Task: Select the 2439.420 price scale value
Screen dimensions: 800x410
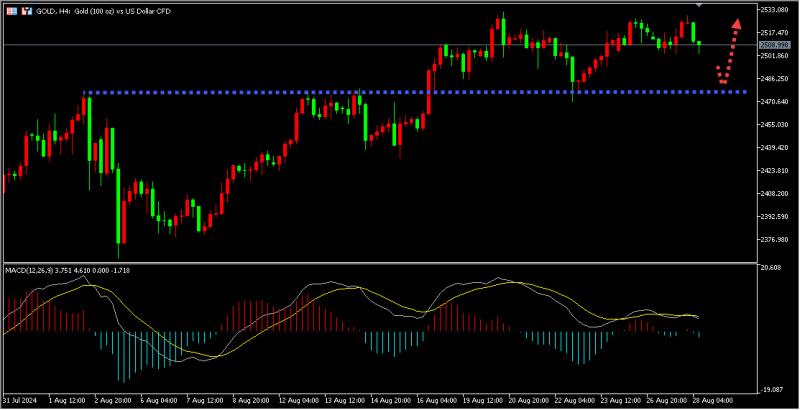Action: 775,147
